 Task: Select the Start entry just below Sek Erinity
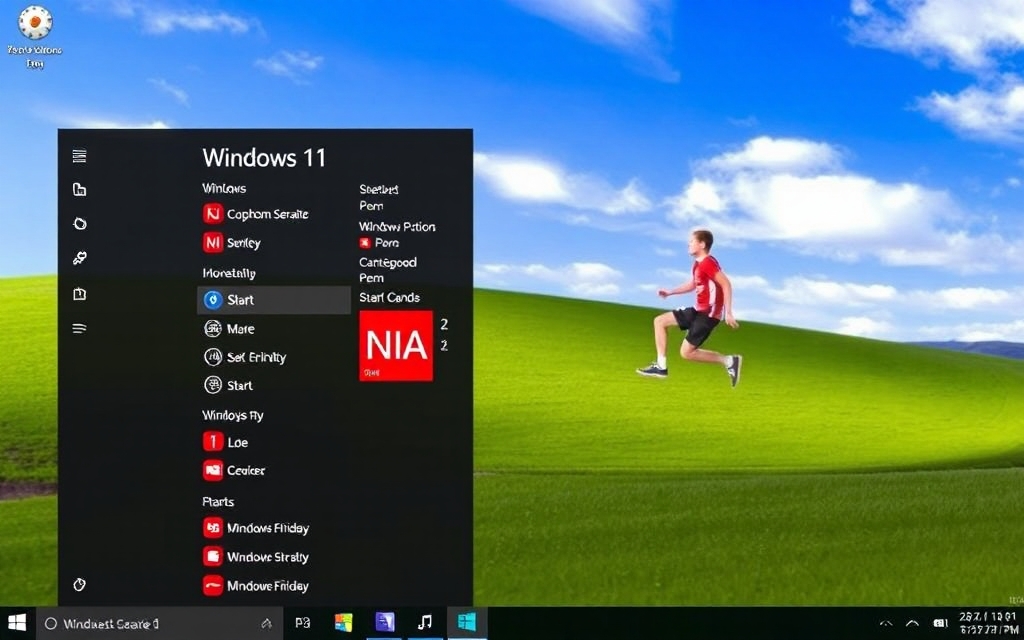pyautogui.click(x=229, y=385)
